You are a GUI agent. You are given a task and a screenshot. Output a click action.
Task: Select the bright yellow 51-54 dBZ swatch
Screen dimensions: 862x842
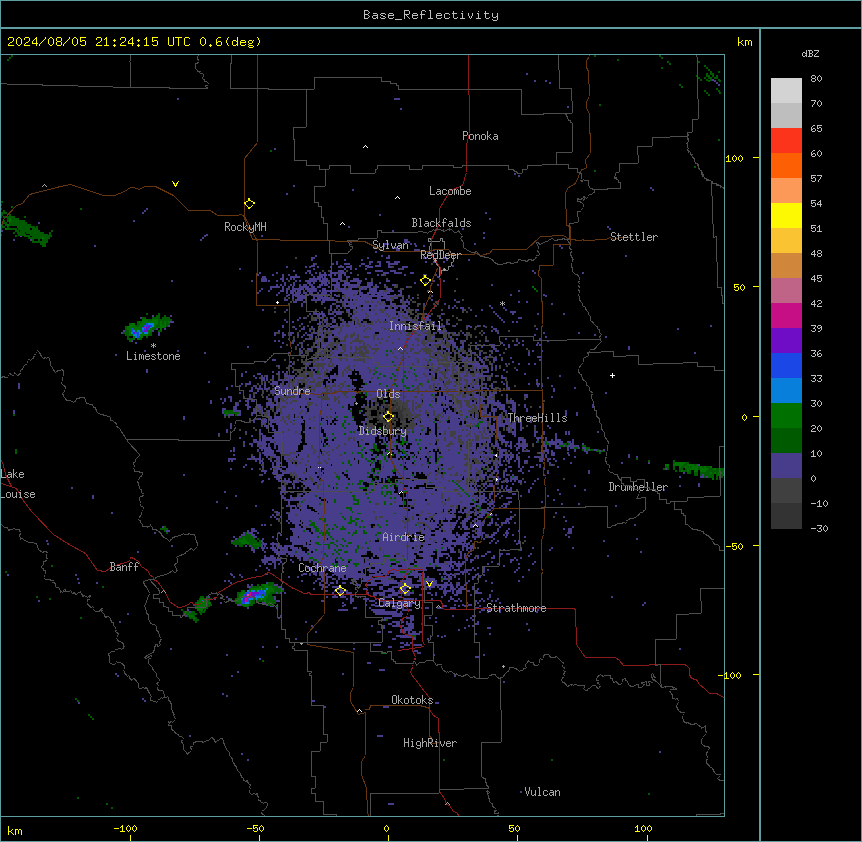pyautogui.click(x=786, y=215)
